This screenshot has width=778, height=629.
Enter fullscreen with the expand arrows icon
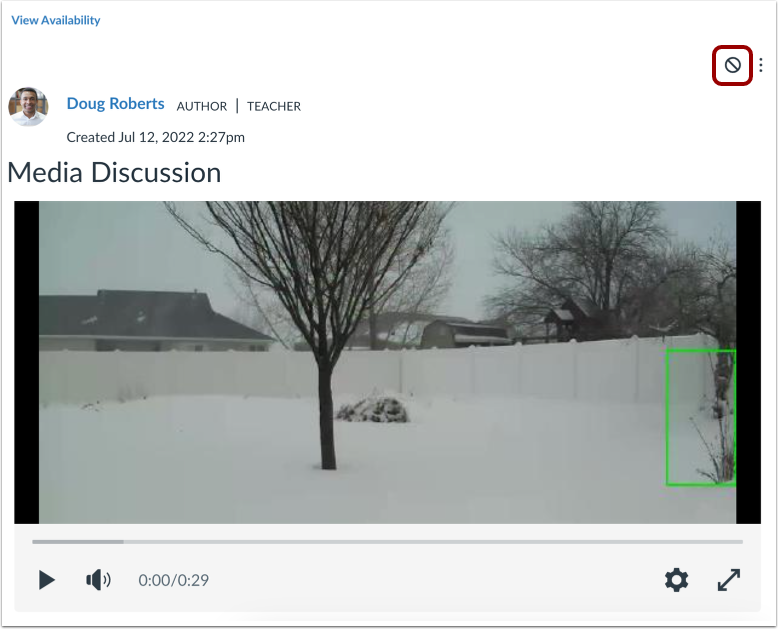(x=729, y=580)
